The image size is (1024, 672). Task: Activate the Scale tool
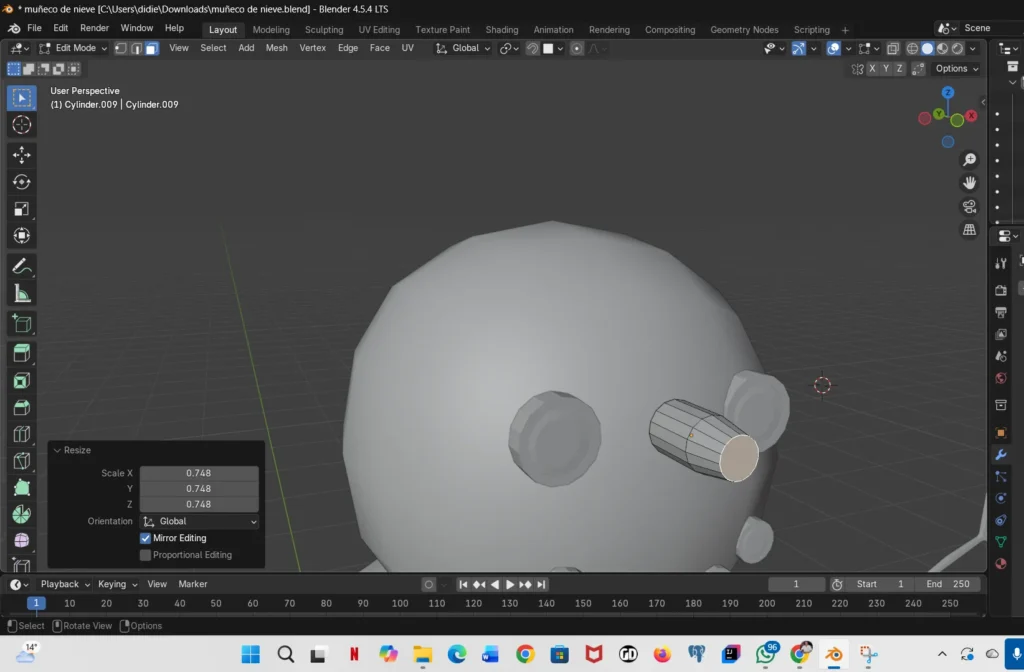click(21, 209)
